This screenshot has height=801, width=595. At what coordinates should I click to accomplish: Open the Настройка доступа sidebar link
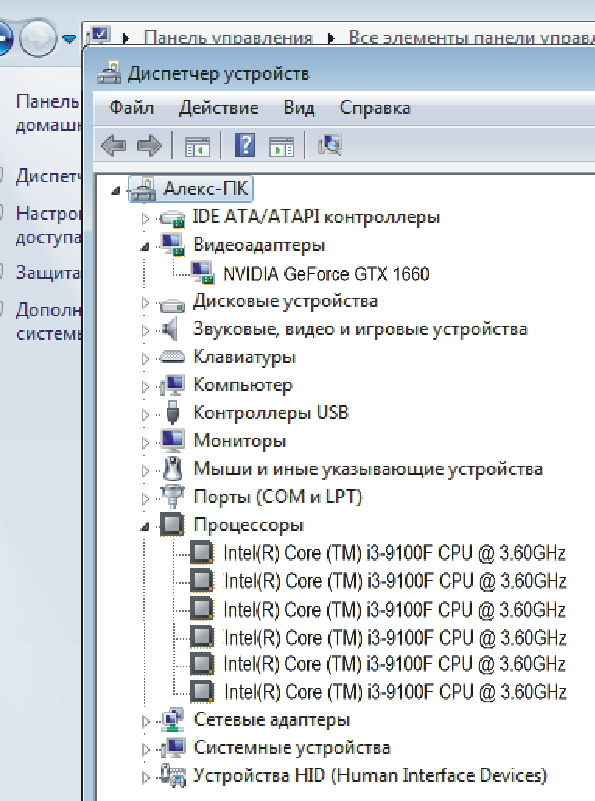click(48, 225)
